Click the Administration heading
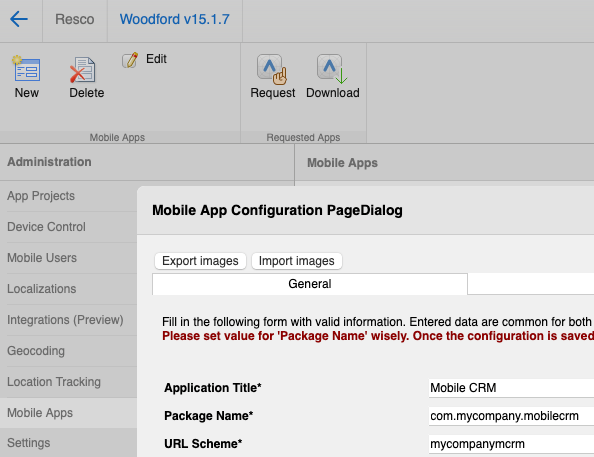This screenshot has width=594, height=457. [49, 162]
